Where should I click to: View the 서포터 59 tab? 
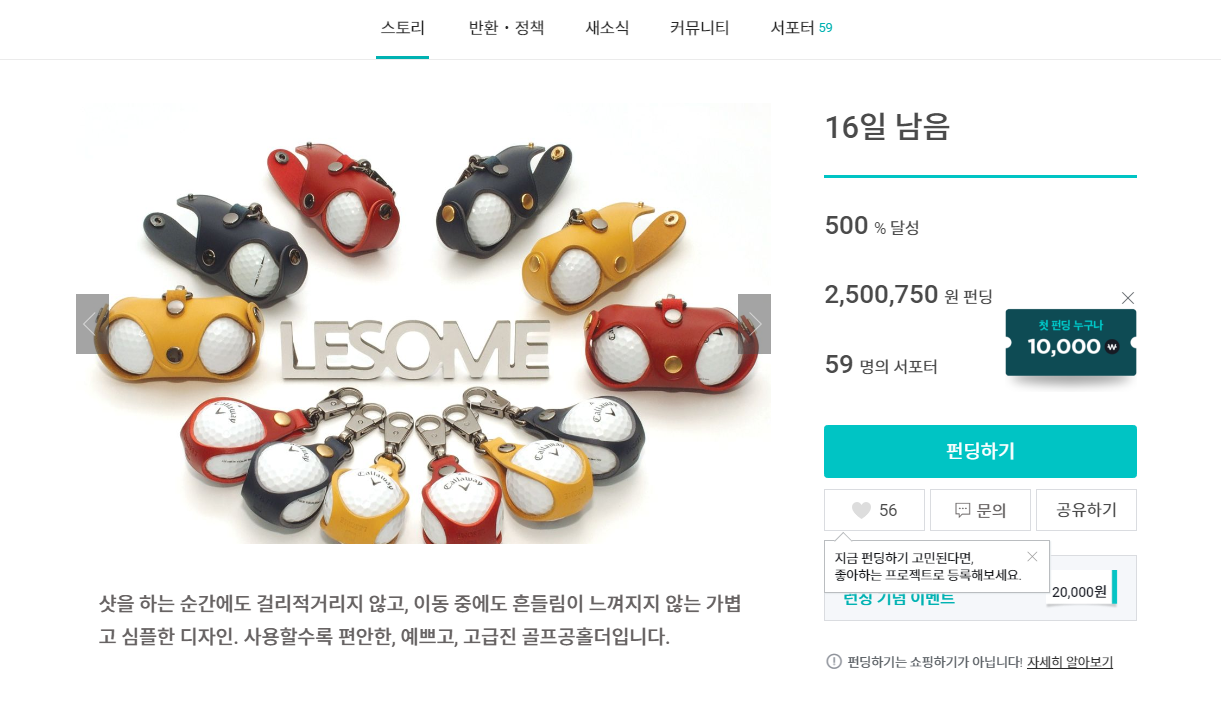point(801,28)
